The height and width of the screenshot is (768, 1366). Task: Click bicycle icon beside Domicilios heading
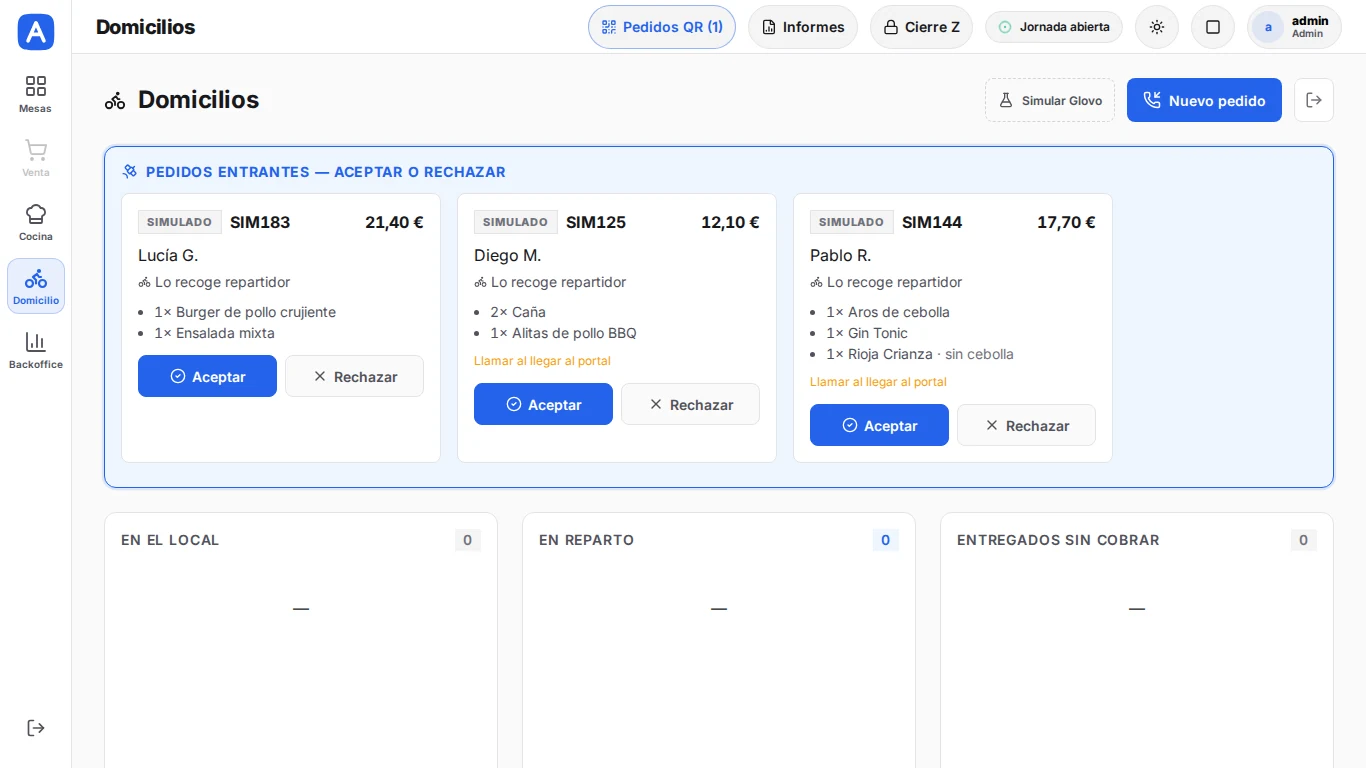pyautogui.click(x=115, y=100)
